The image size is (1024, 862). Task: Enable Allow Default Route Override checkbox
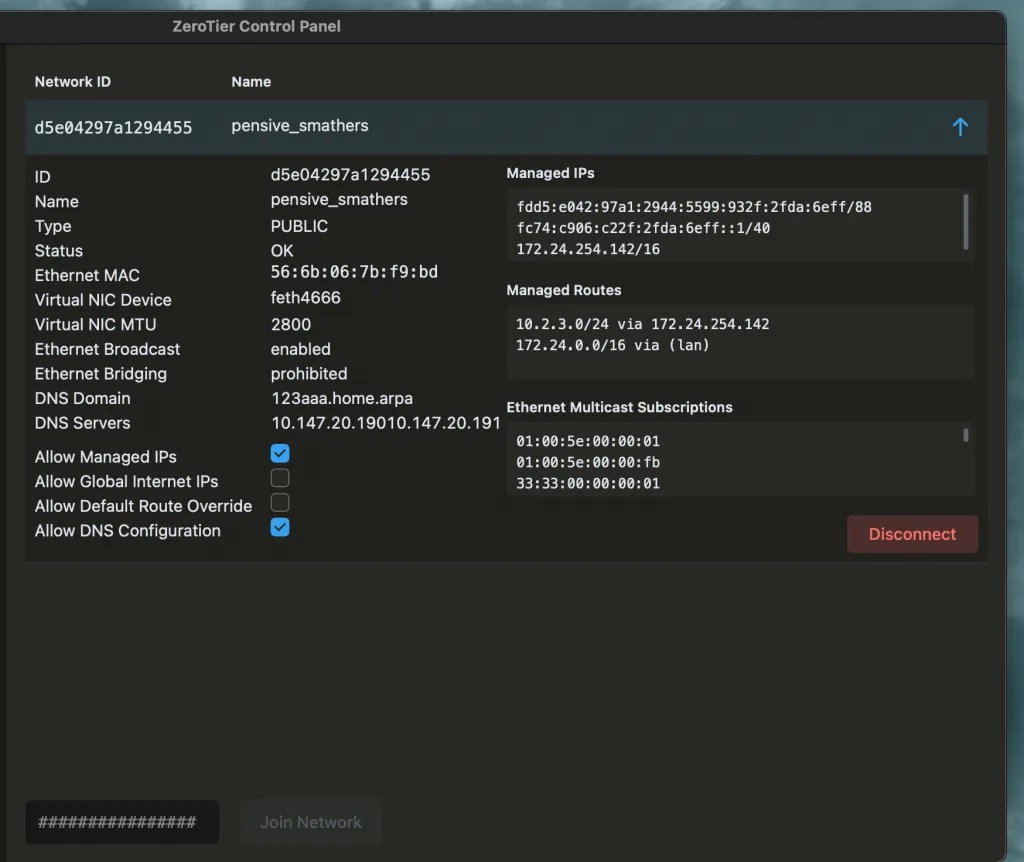point(280,503)
